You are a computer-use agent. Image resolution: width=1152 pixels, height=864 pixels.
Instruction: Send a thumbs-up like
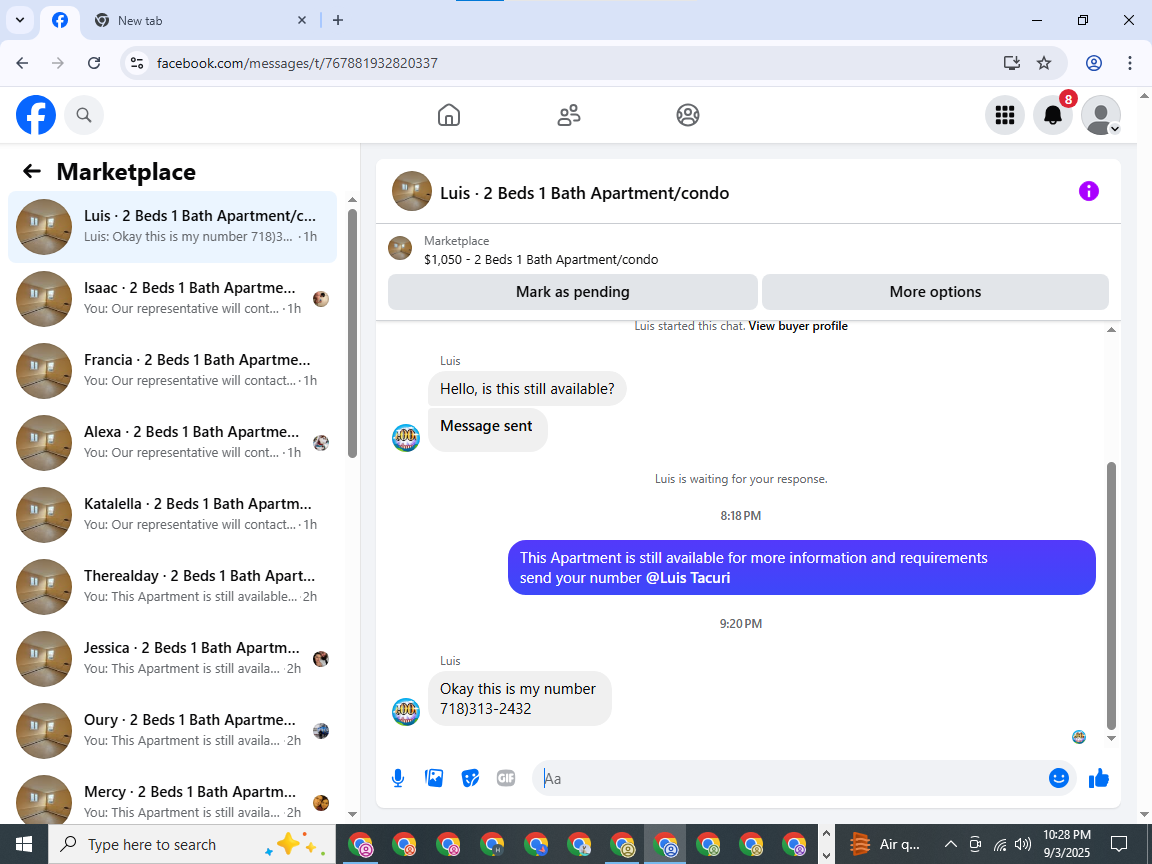tap(1098, 778)
